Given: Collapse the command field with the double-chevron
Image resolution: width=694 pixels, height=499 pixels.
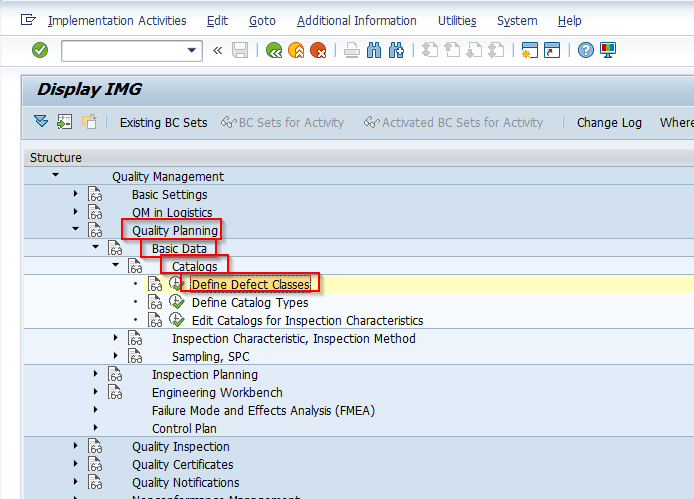Looking at the screenshot, I should click(x=217, y=50).
